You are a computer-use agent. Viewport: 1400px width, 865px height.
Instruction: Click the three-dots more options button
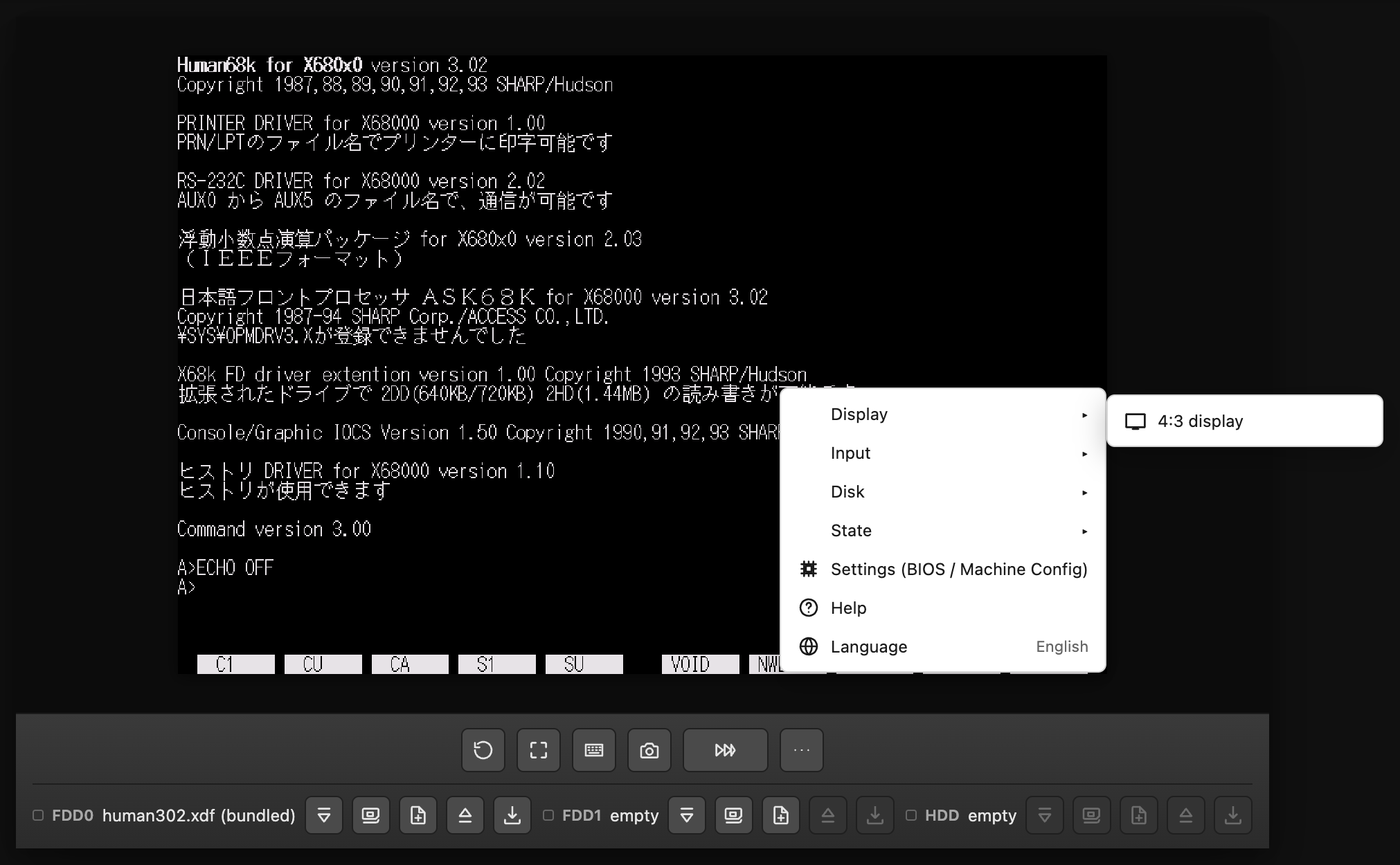tap(801, 750)
